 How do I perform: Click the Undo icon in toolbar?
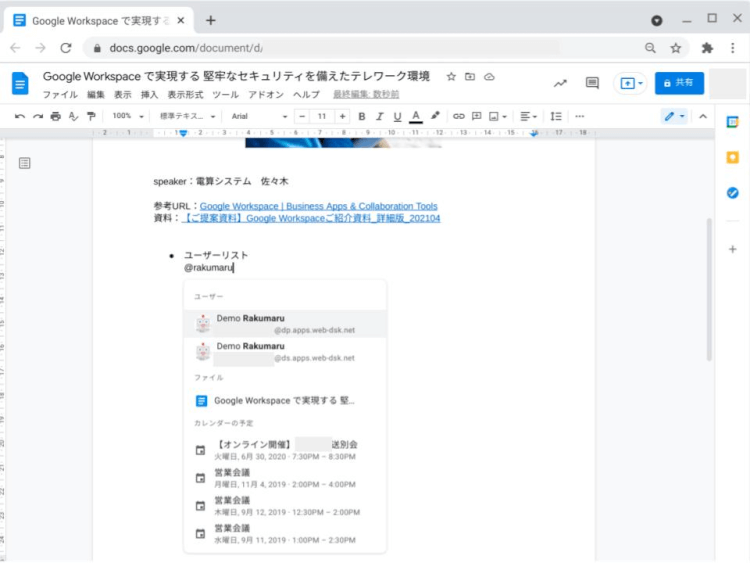[x=20, y=116]
